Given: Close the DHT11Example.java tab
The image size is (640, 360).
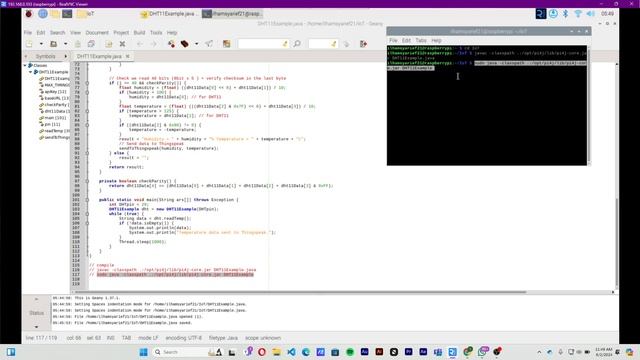Looking at the screenshot, I should point(128,56).
